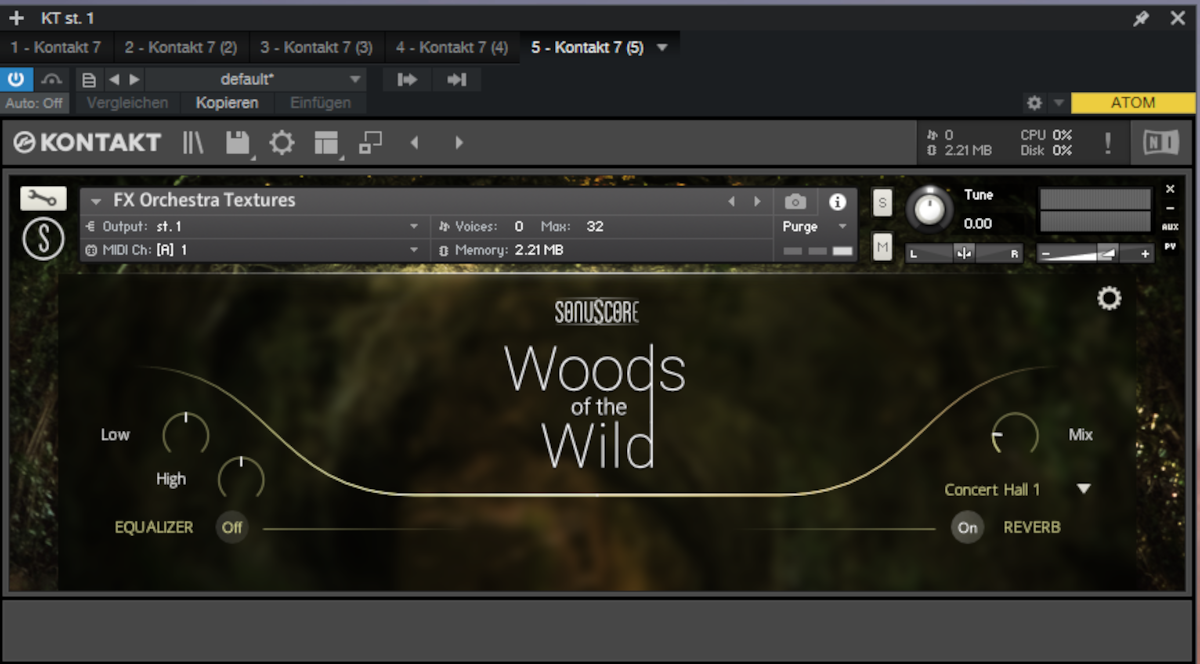Toggle Kontakt minimized view icon
1200x664 pixels.
click(x=371, y=143)
